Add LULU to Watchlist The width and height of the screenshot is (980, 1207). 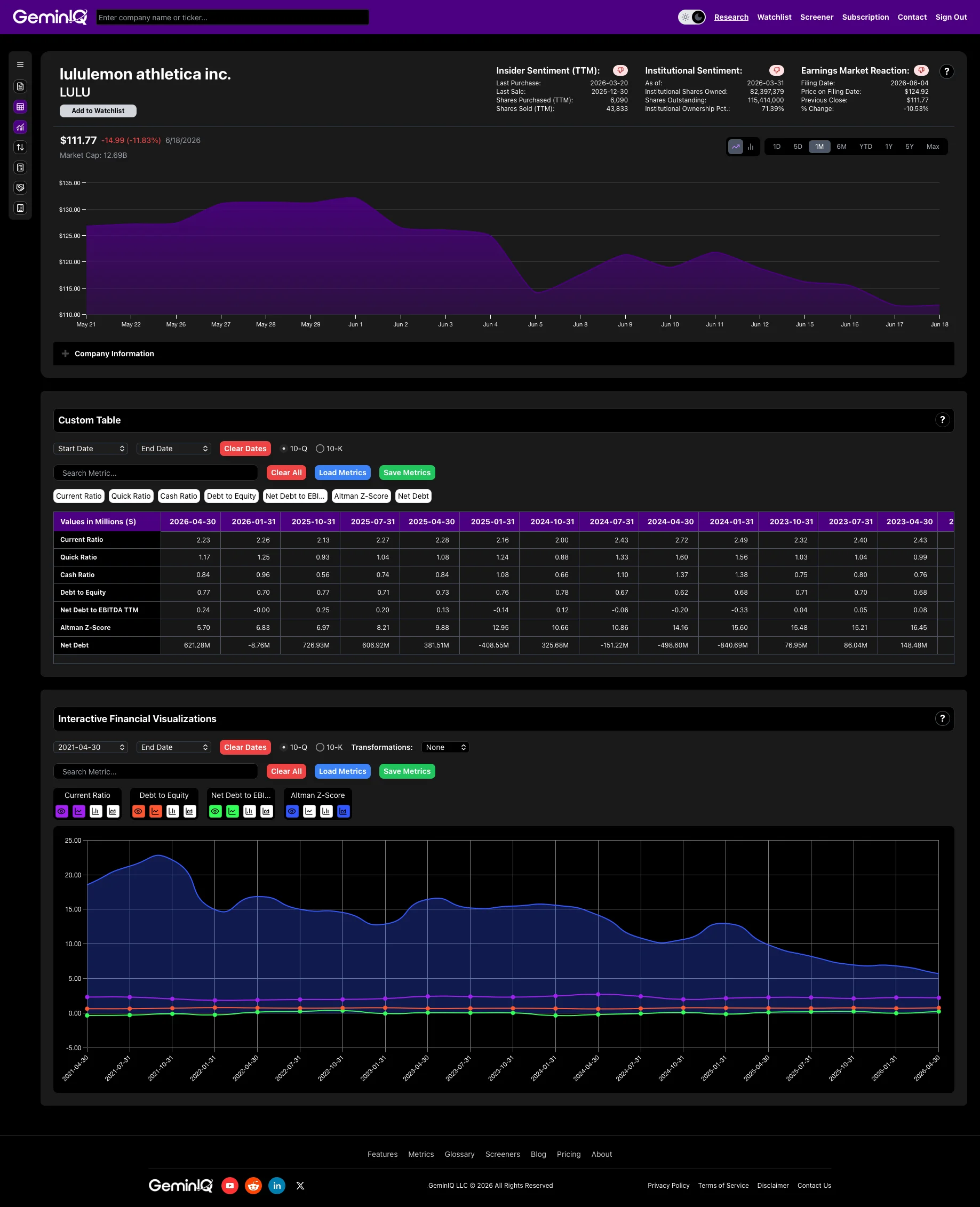click(x=98, y=110)
